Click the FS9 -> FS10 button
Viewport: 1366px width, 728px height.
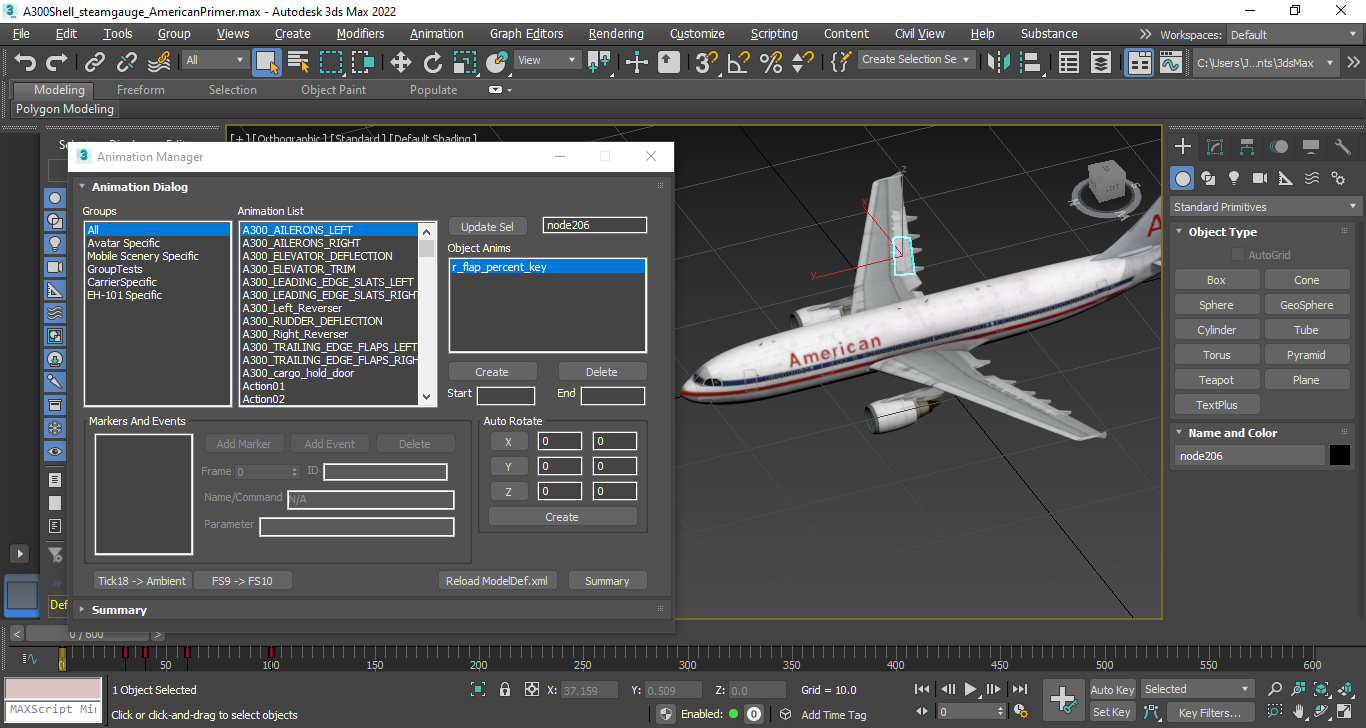click(243, 581)
